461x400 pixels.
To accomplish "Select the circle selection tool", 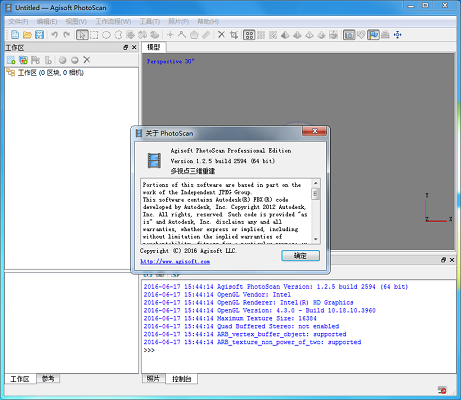I will point(106,35).
